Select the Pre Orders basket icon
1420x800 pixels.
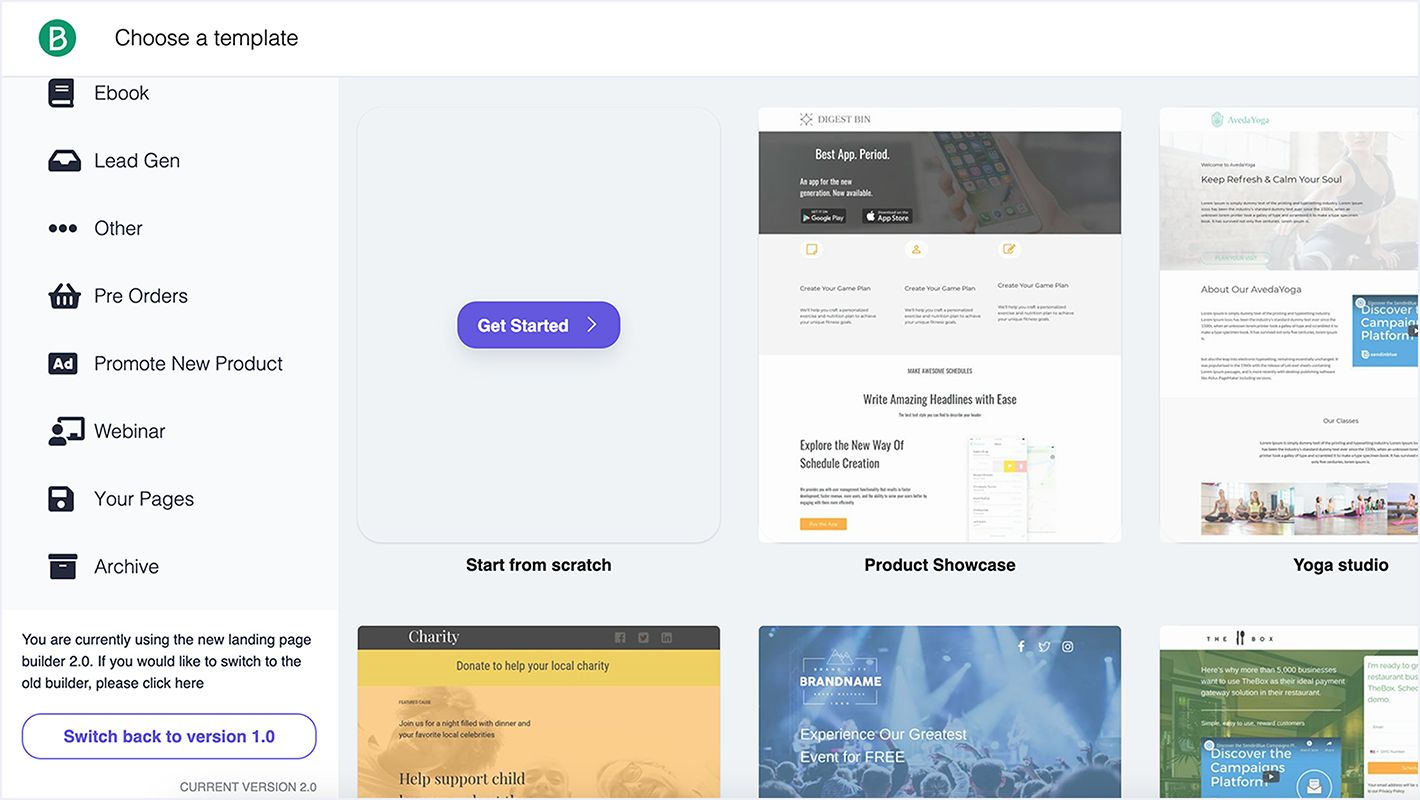pos(64,296)
